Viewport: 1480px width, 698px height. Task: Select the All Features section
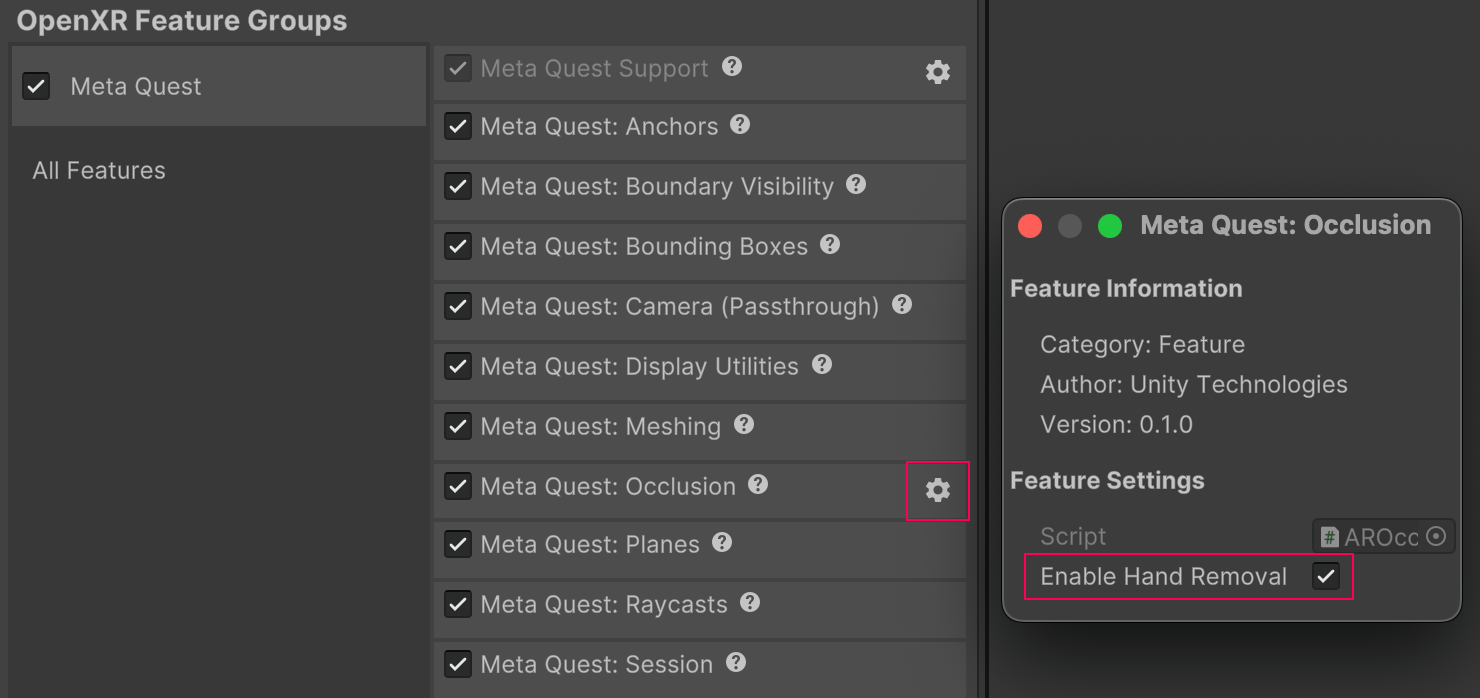click(x=98, y=170)
